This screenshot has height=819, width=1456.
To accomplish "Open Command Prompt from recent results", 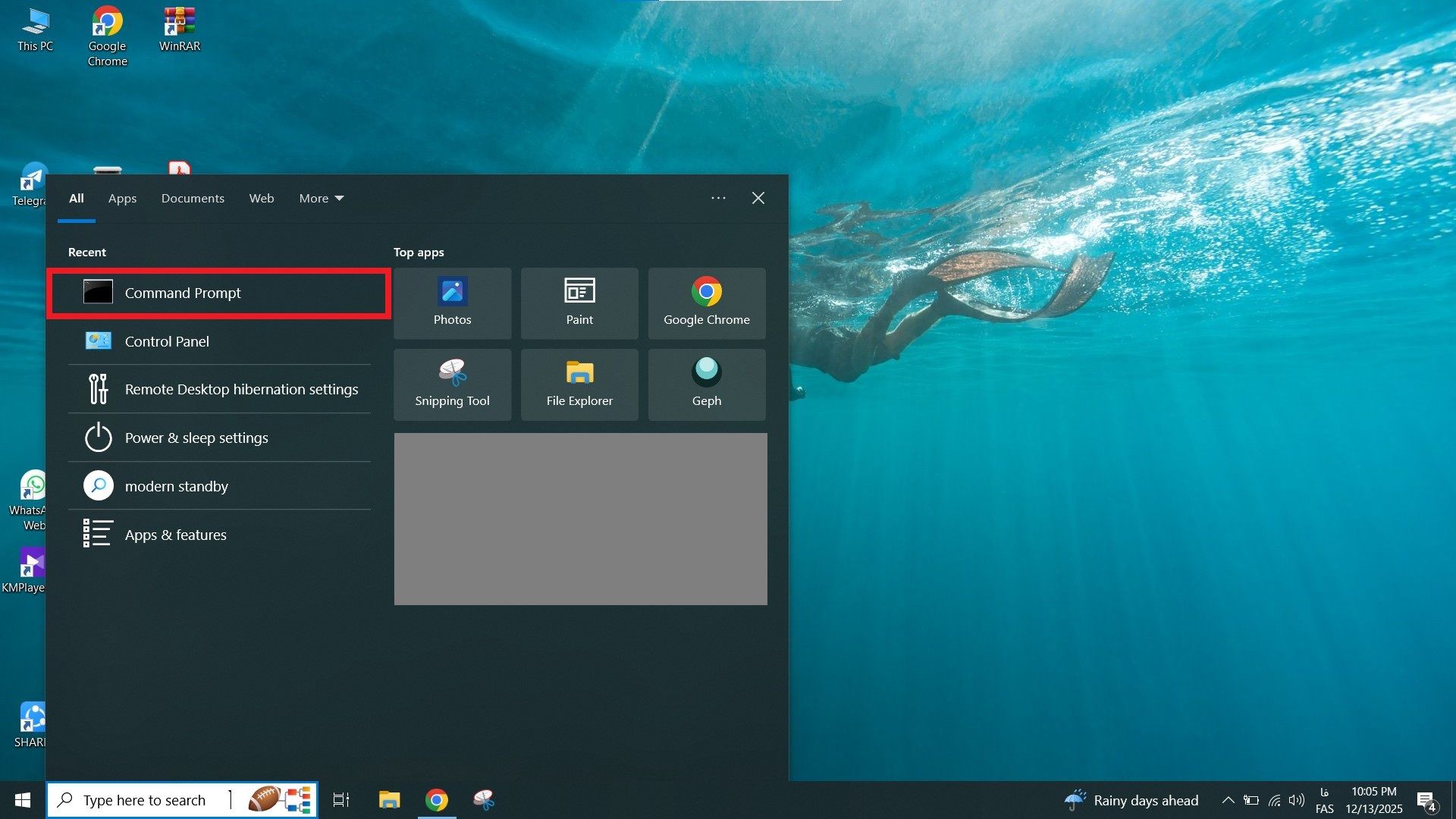I will point(183,293).
